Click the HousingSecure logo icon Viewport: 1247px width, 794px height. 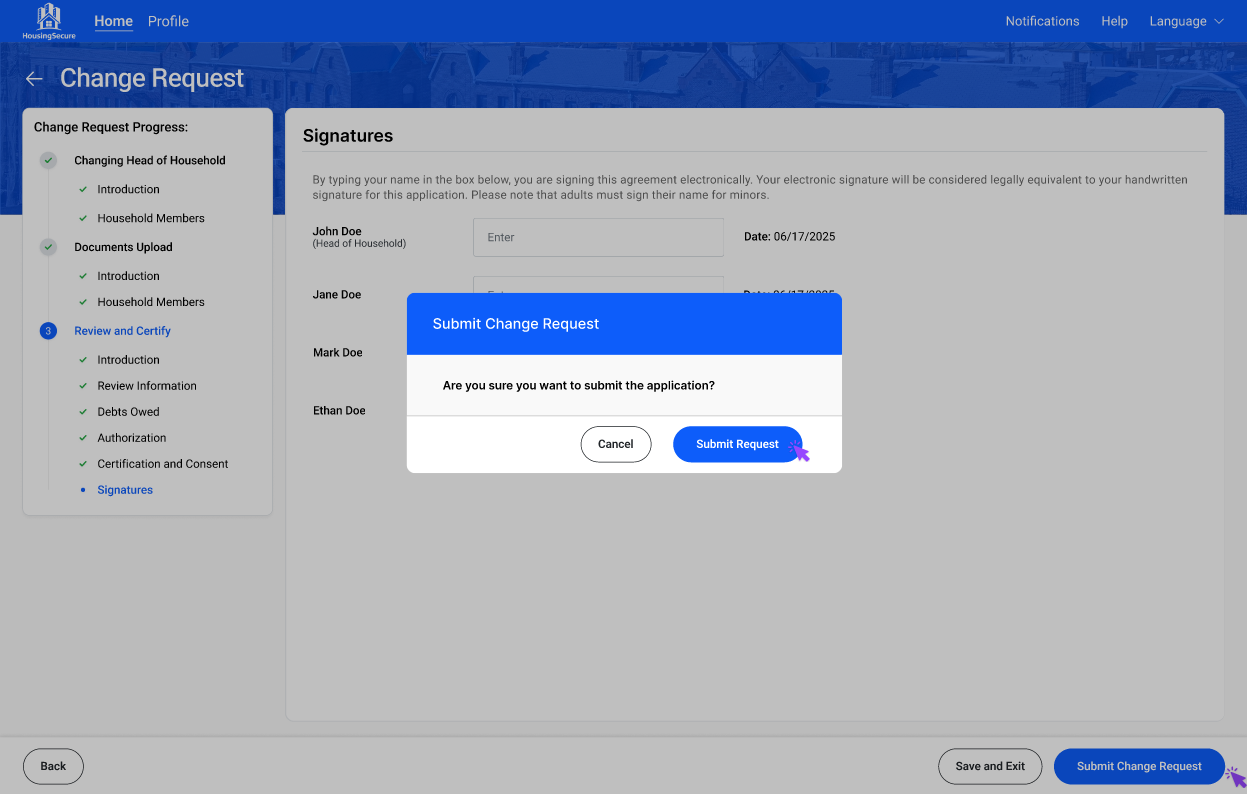[x=48, y=18]
